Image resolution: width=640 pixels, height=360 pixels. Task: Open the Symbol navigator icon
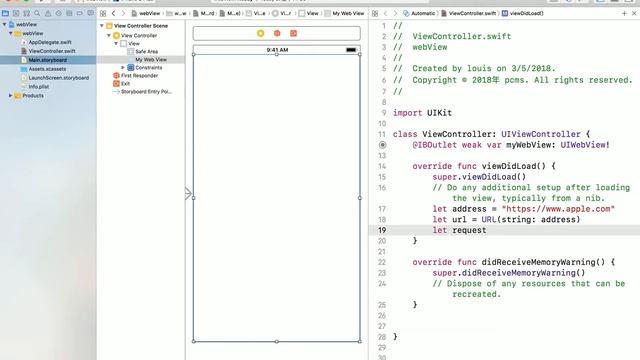pos(27,13)
